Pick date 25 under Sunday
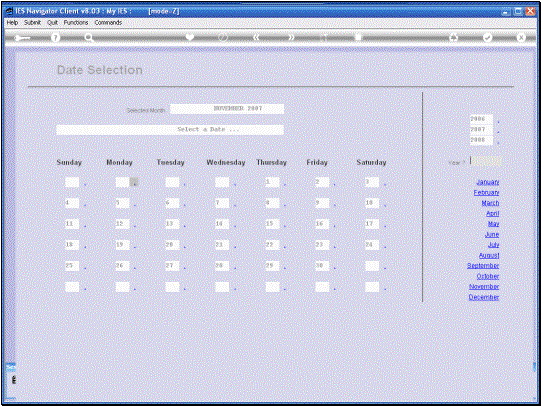 click(72, 266)
